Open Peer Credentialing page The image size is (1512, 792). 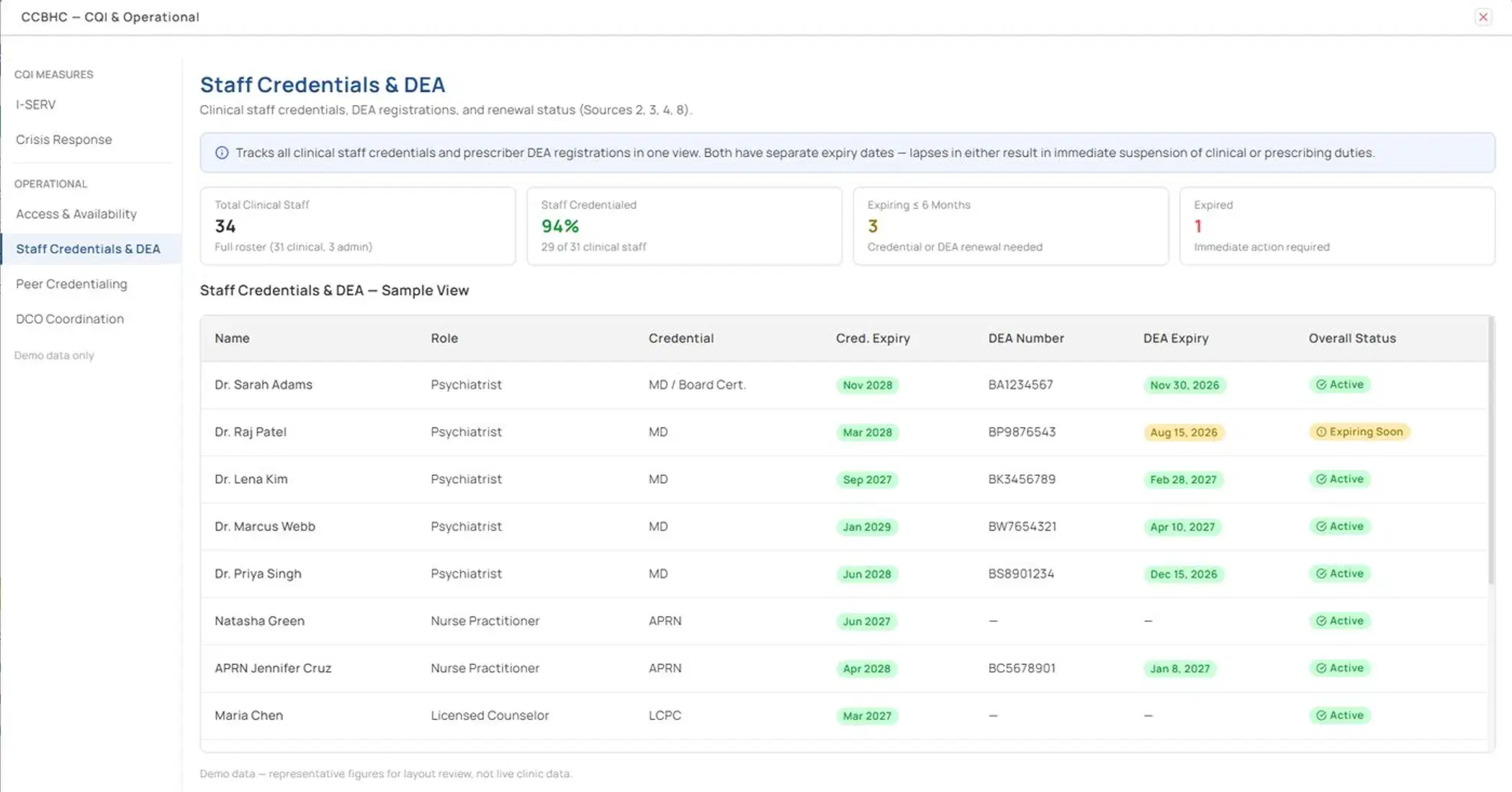point(71,284)
